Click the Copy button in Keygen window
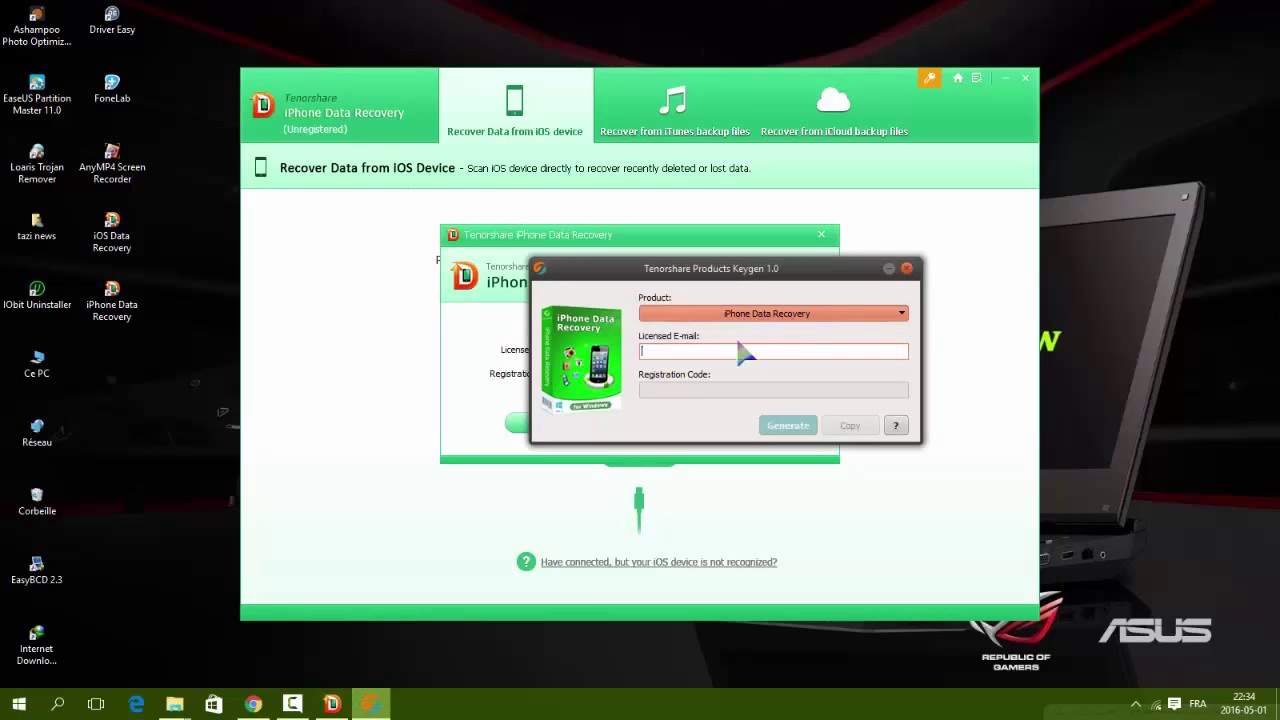This screenshot has width=1280, height=720. pyautogui.click(x=849, y=426)
